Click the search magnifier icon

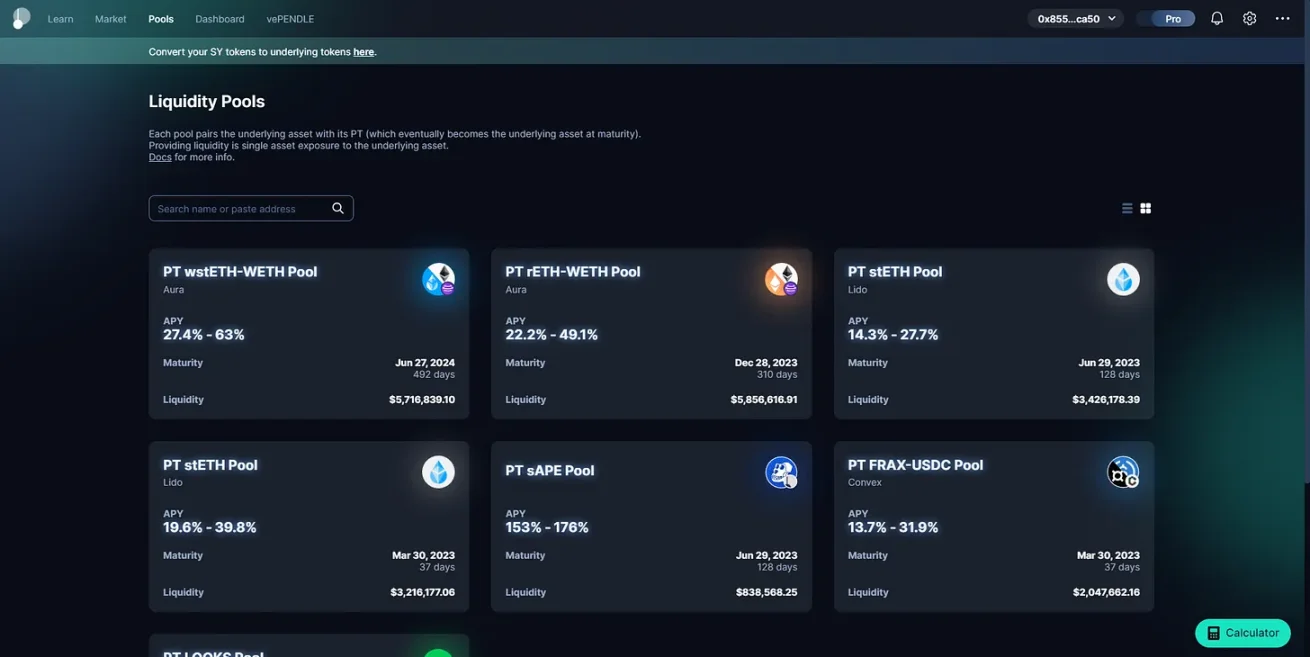click(x=338, y=208)
